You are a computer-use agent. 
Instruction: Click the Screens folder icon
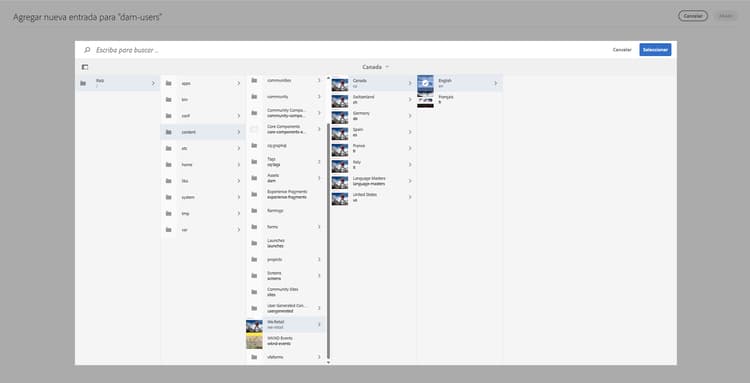[x=254, y=275]
